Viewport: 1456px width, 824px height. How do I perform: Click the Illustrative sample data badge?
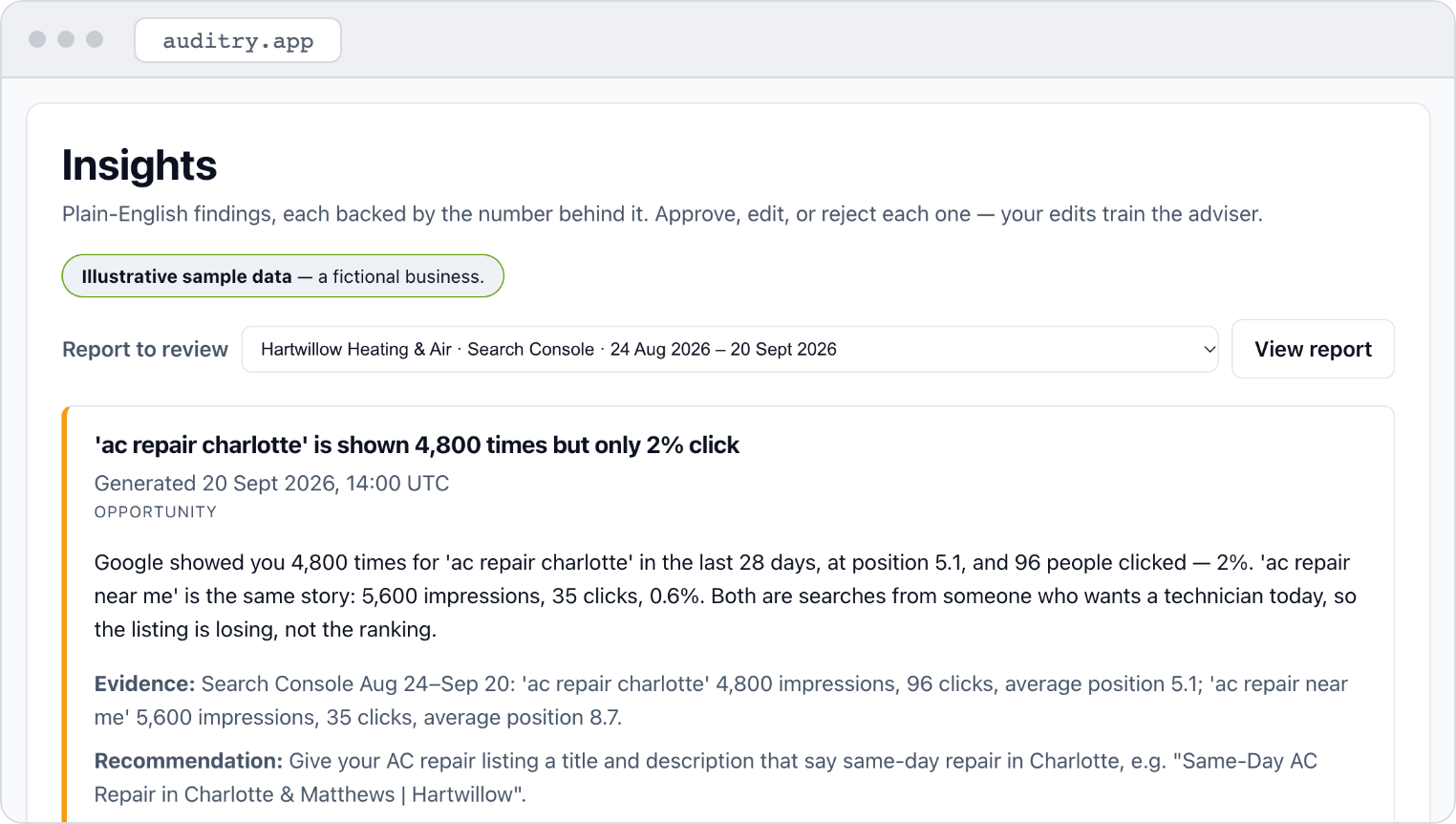pos(283,276)
